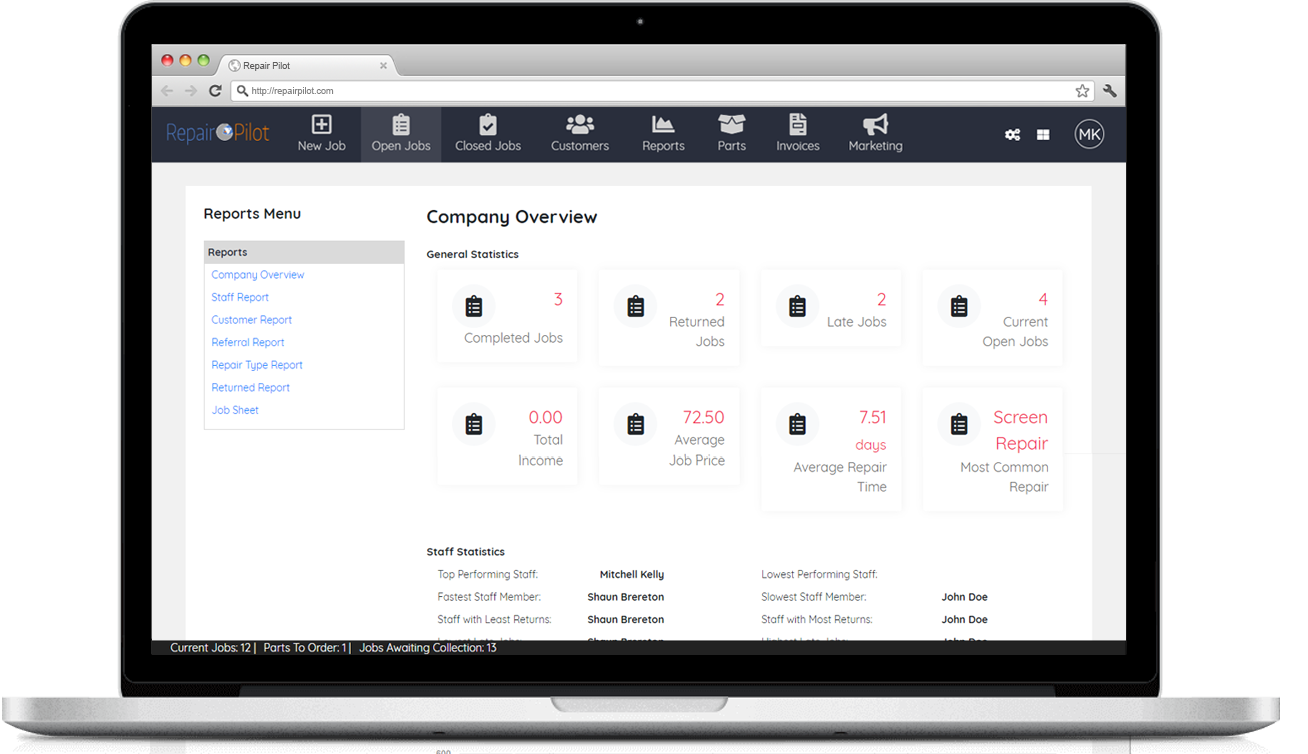Image resolution: width=1308 pixels, height=754 pixels.
Task: Open the Invoices section
Action: pos(798,134)
